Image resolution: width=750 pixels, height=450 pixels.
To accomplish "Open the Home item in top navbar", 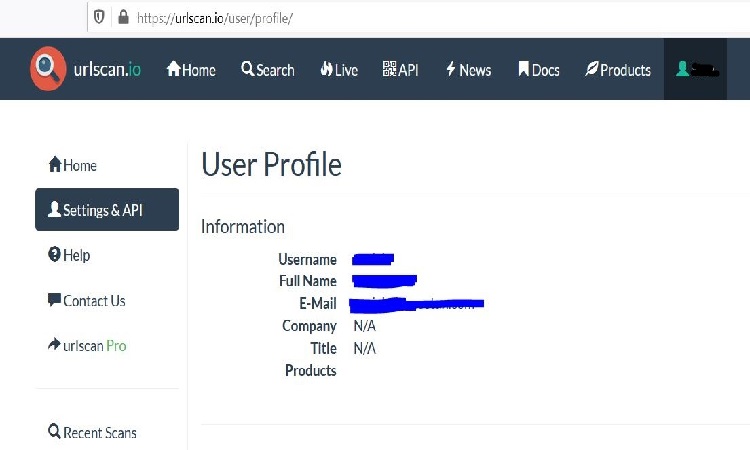I will (x=191, y=70).
